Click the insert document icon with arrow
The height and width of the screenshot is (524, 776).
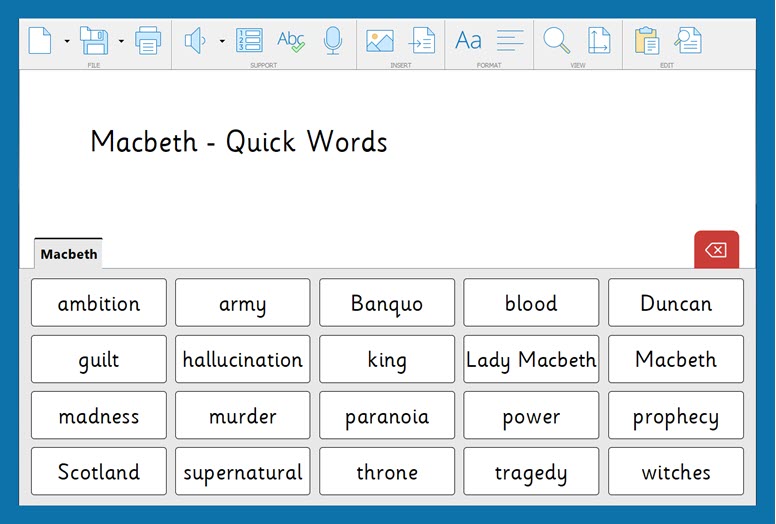423,40
